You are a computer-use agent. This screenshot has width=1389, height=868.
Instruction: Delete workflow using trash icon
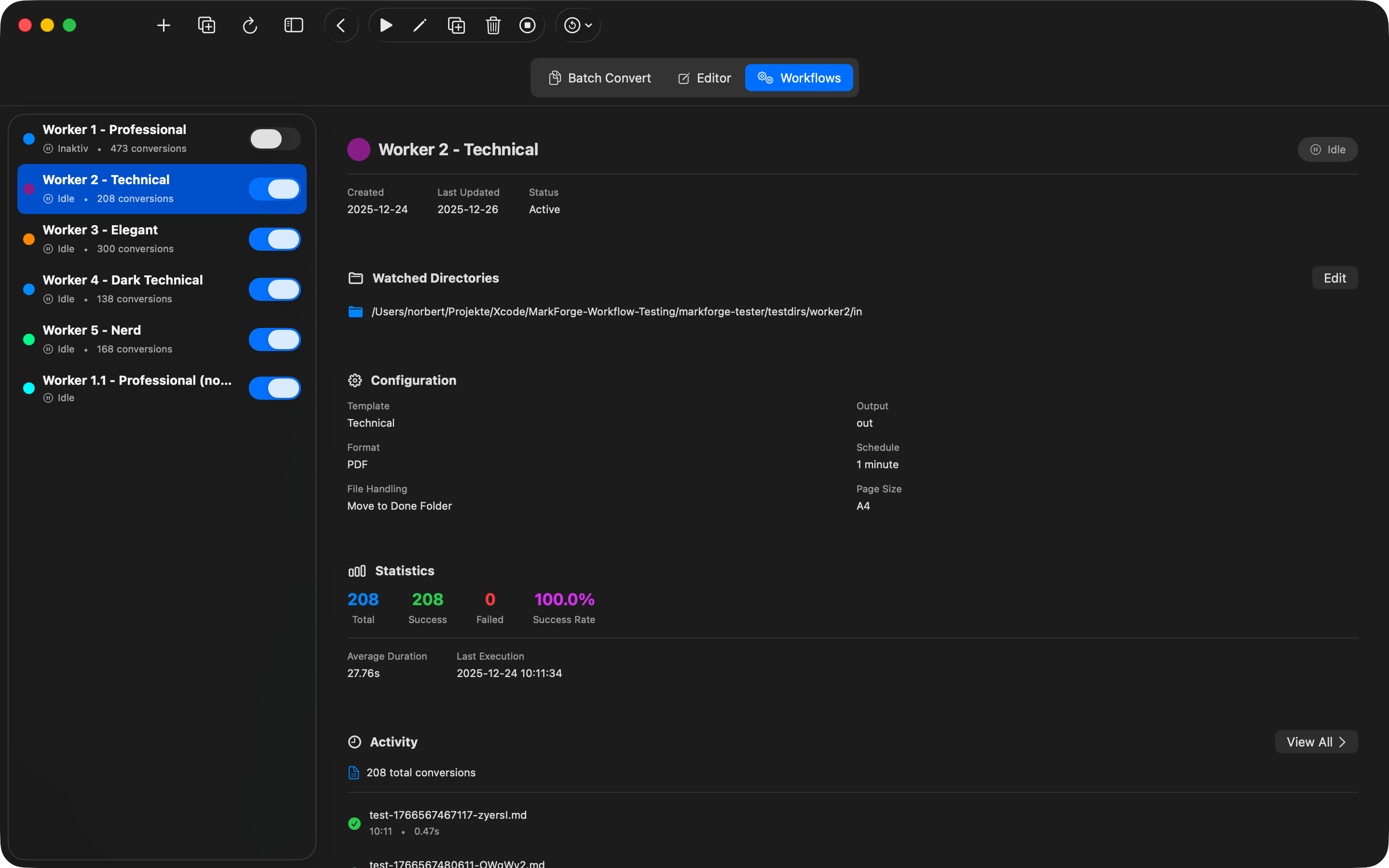tap(493, 25)
